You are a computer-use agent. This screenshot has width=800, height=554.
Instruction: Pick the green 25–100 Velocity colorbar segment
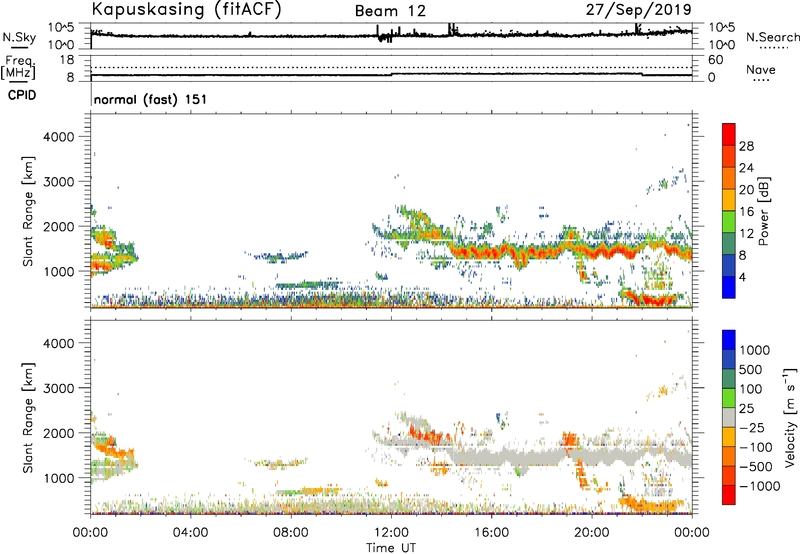coord(729,398)
